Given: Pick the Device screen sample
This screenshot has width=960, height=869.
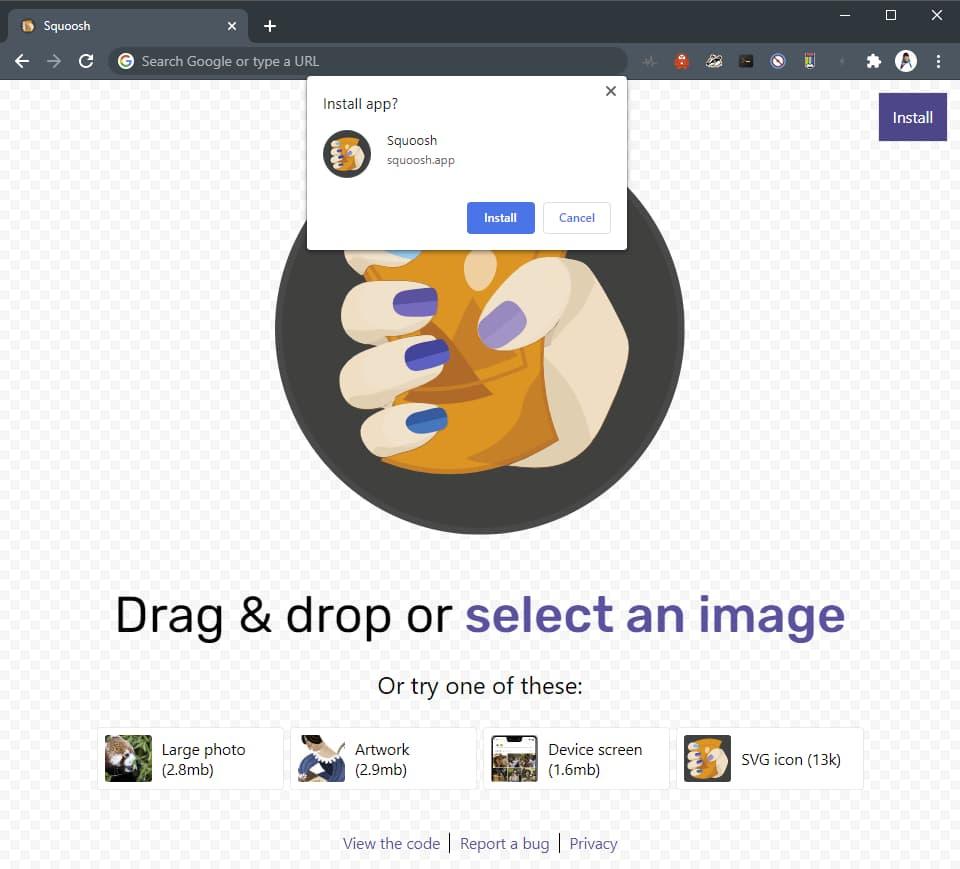Looking at the screenshot, I should [576, 759].
